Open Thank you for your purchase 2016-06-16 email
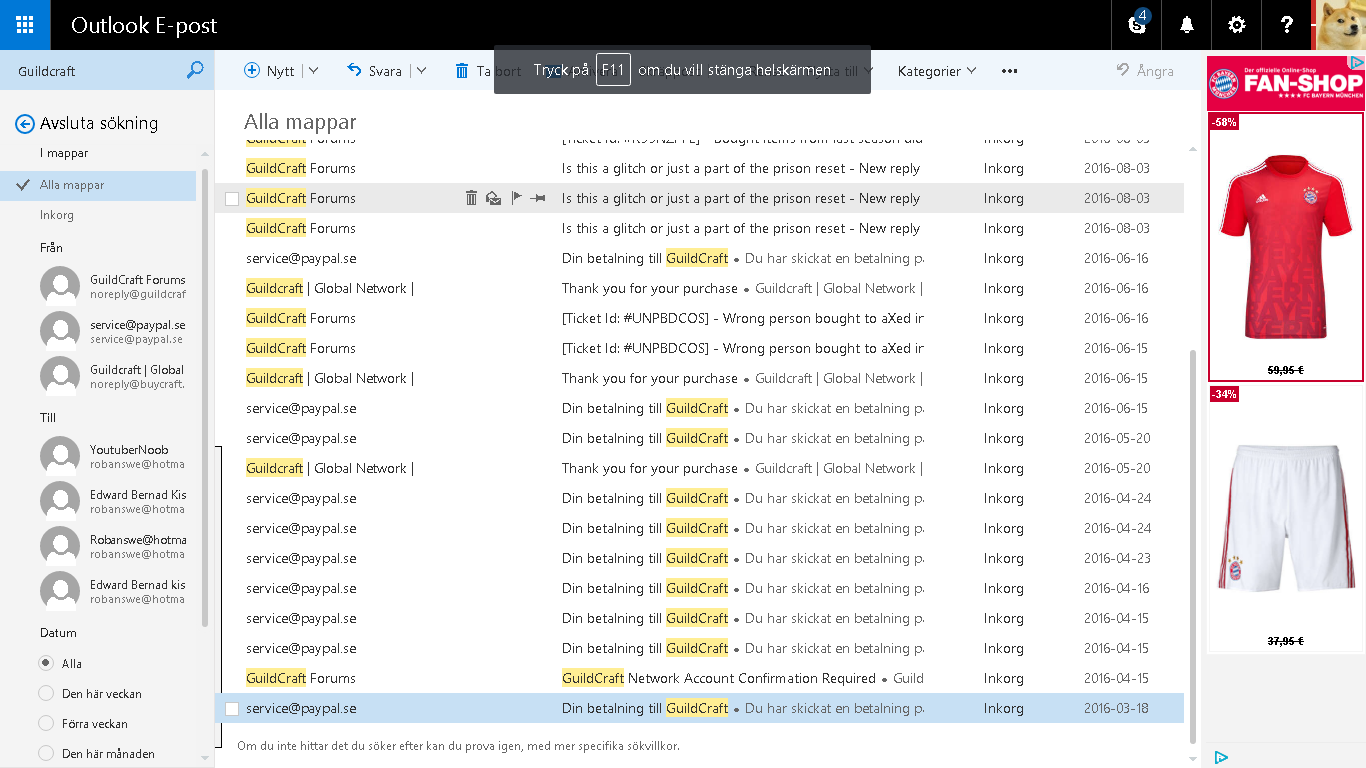 pos(699,288)
